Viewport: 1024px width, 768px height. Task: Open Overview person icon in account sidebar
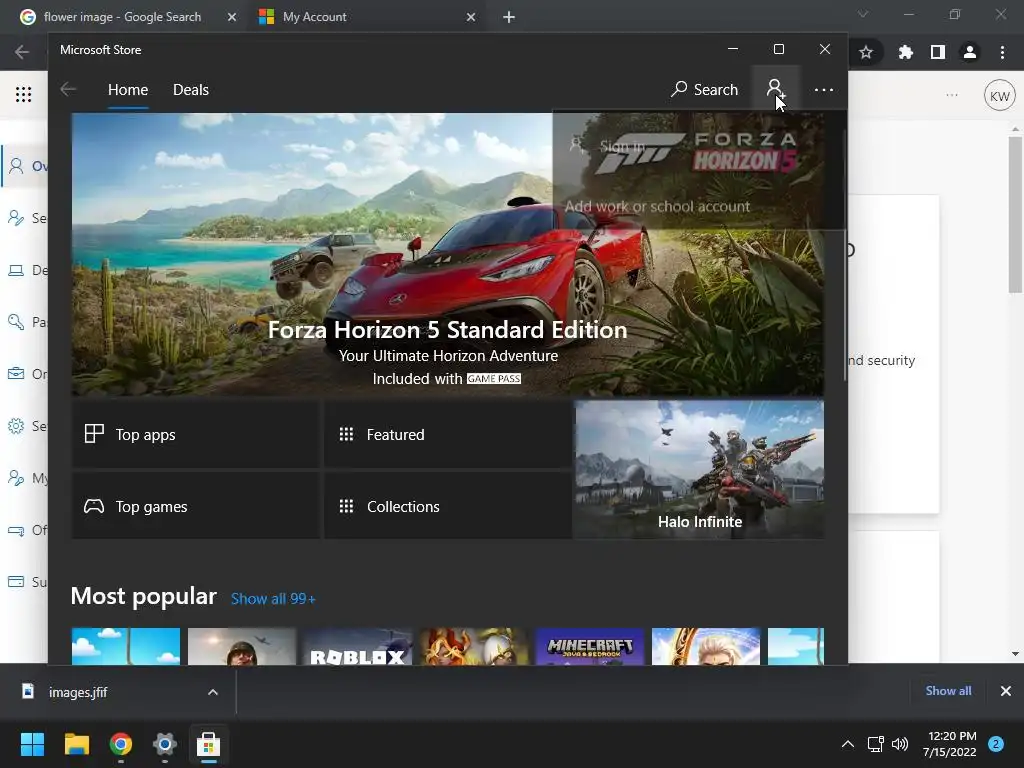point(16,165)
